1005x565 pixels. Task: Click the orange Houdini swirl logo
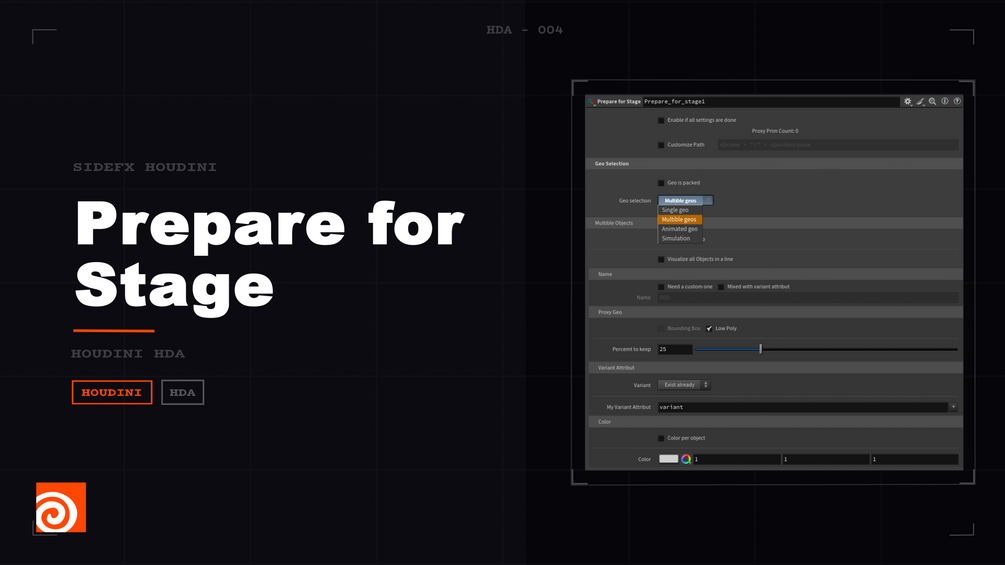coord(61,507)
